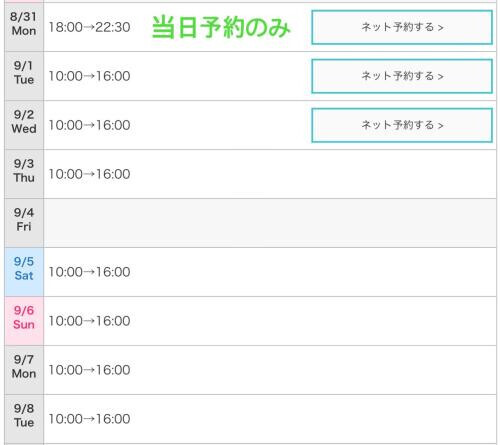Screen dimensions: 500x445
Task: Click ネット予約する button for 8/31 Mon
Action: pyautogui.click(x=402, y=27)
